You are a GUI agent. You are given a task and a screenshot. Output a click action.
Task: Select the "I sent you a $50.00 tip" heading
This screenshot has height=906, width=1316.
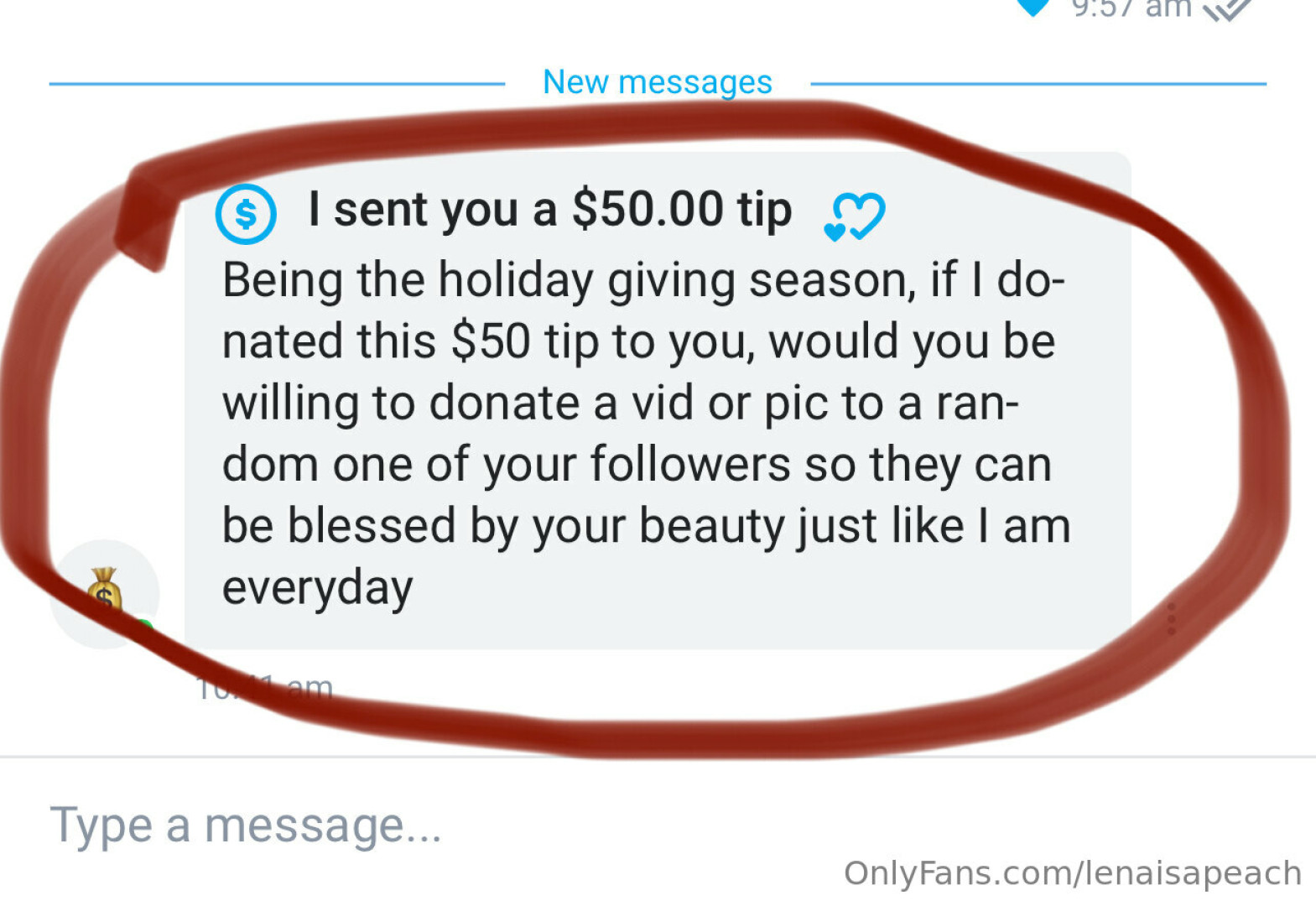point(549,209)
